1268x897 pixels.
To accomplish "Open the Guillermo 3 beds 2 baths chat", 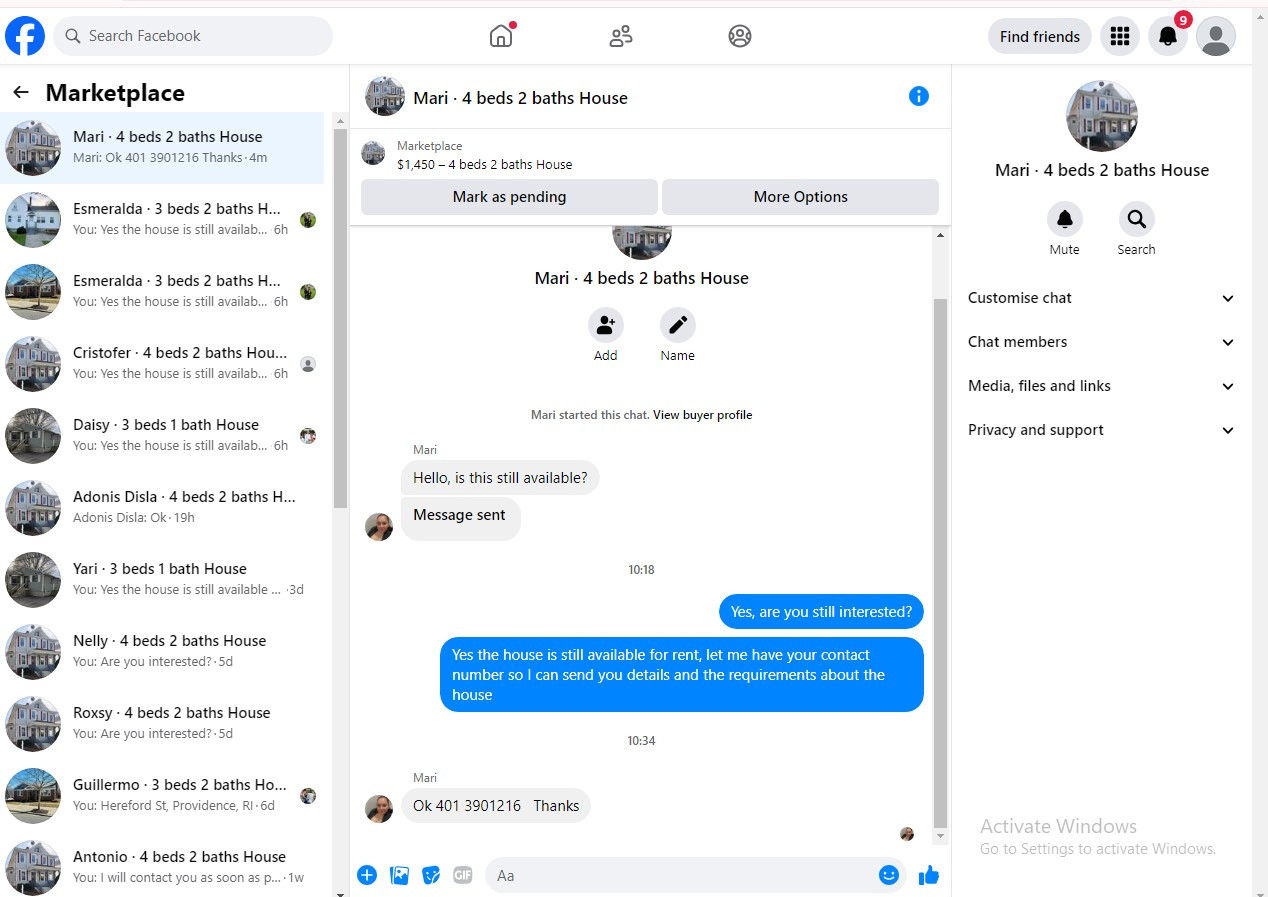I will coord(162,796).
